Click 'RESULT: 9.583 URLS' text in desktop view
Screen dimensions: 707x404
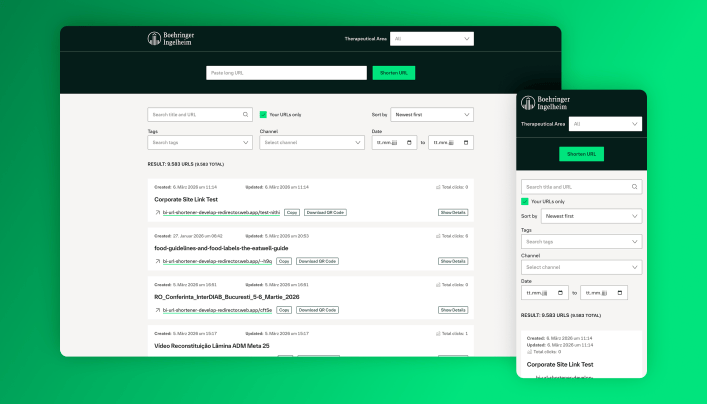(170, 164)
